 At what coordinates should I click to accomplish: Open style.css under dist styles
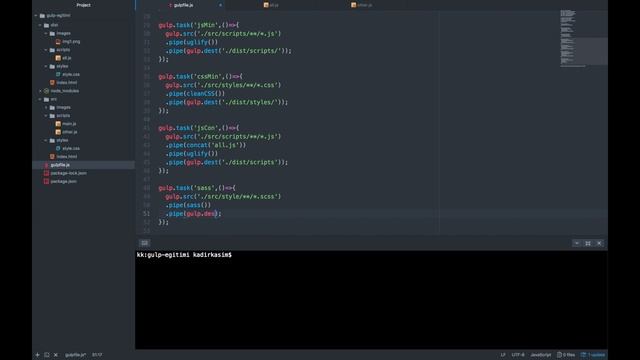pos(71,74)
